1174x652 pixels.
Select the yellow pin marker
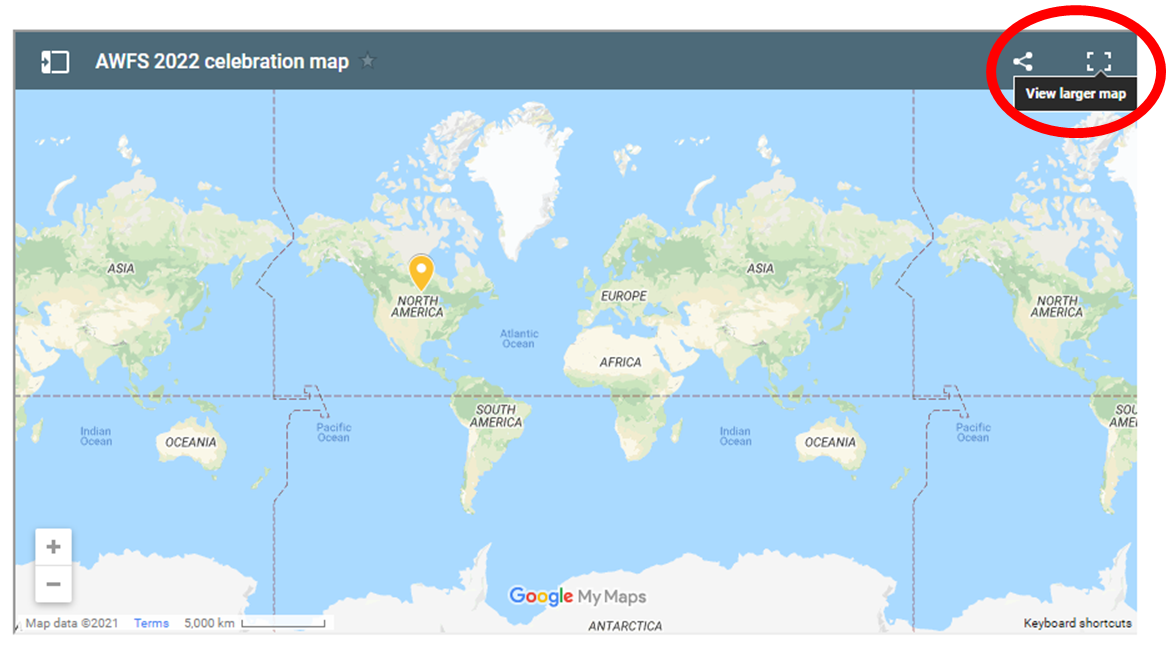pyautogui.click(x=421, y=271)
